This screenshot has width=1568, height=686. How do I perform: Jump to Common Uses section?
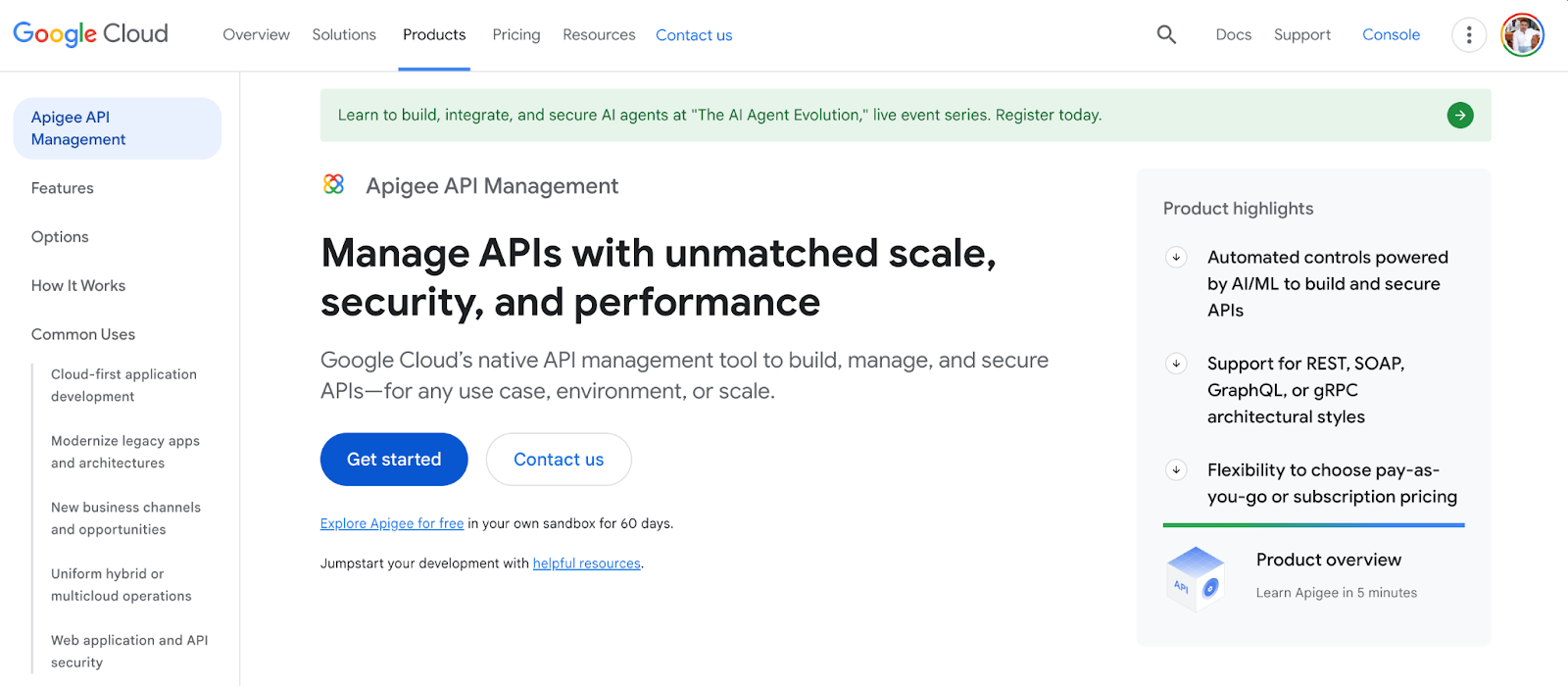point(83,334)
